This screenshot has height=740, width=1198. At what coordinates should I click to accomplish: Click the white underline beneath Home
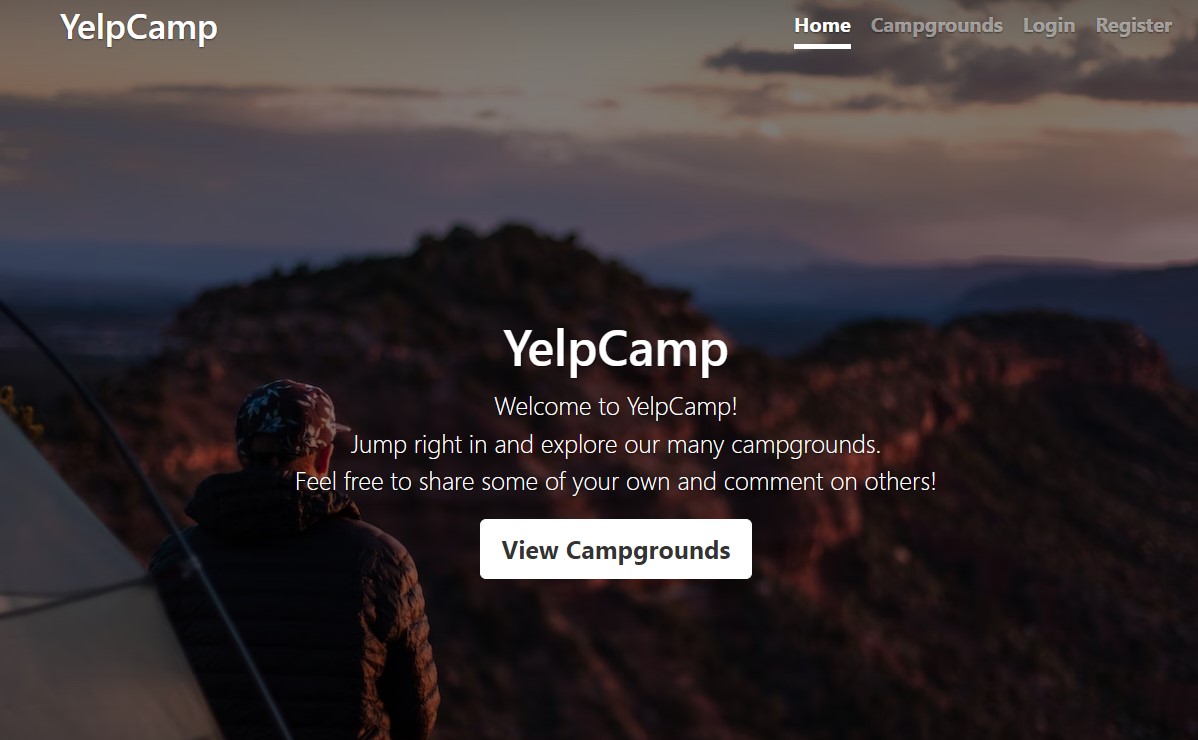(822, 46)
